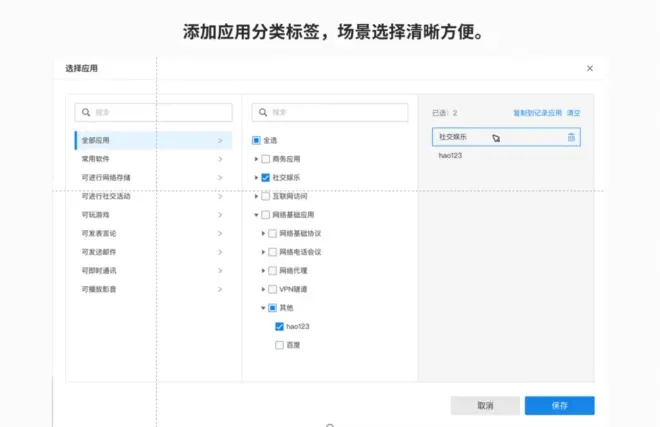Close the 选择应用 dialog
Viewport: 660px width, 427px height.
[589, 68]
